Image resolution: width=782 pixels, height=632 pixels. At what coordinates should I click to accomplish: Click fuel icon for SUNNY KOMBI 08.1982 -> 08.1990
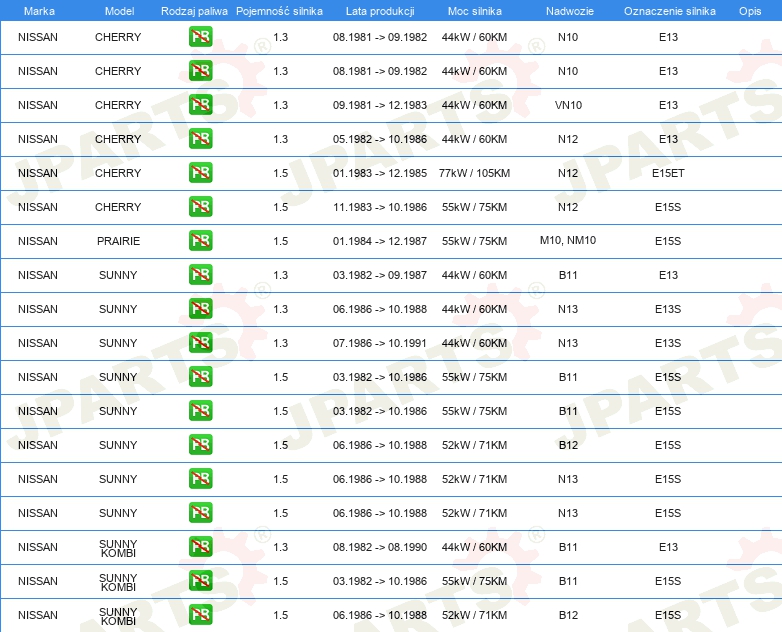pyautogui.click(x=200, y=547)
